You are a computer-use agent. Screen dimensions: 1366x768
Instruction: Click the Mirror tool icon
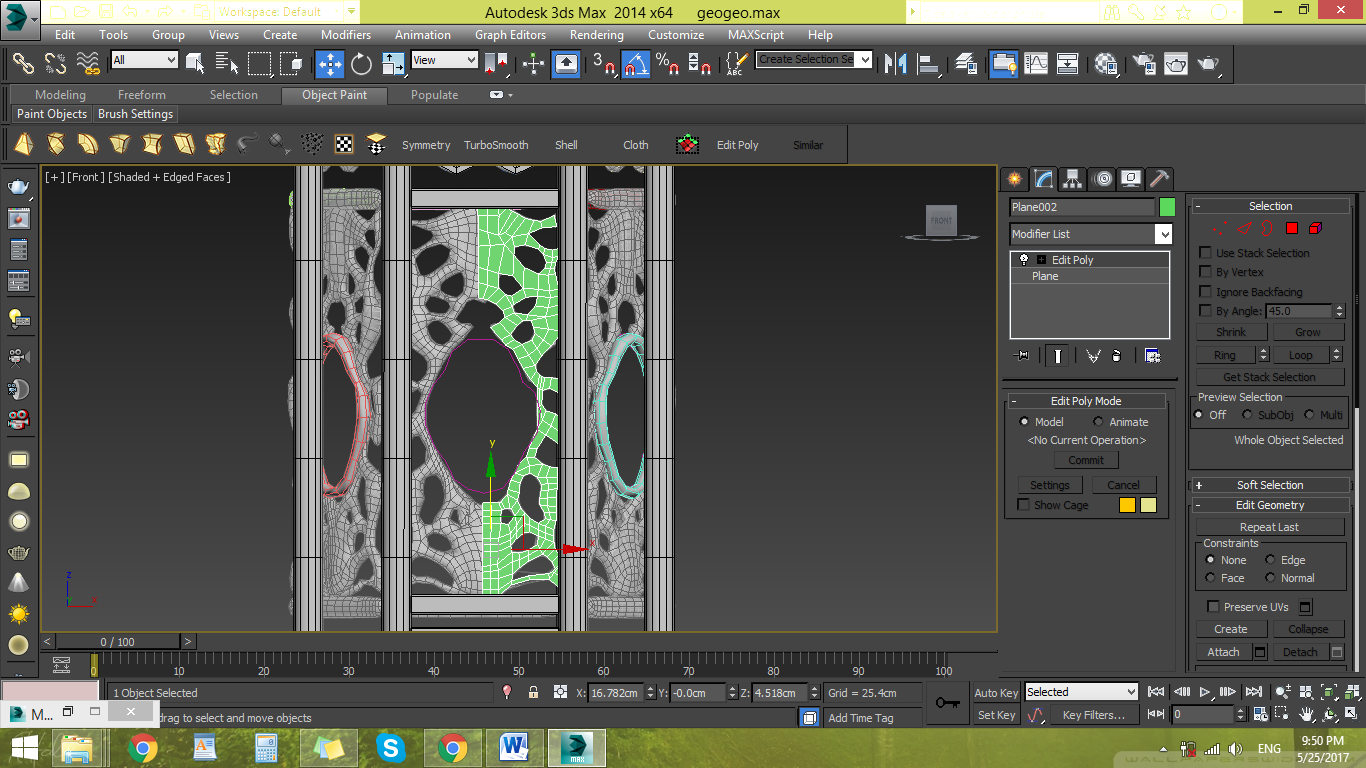tap(897, 64)
